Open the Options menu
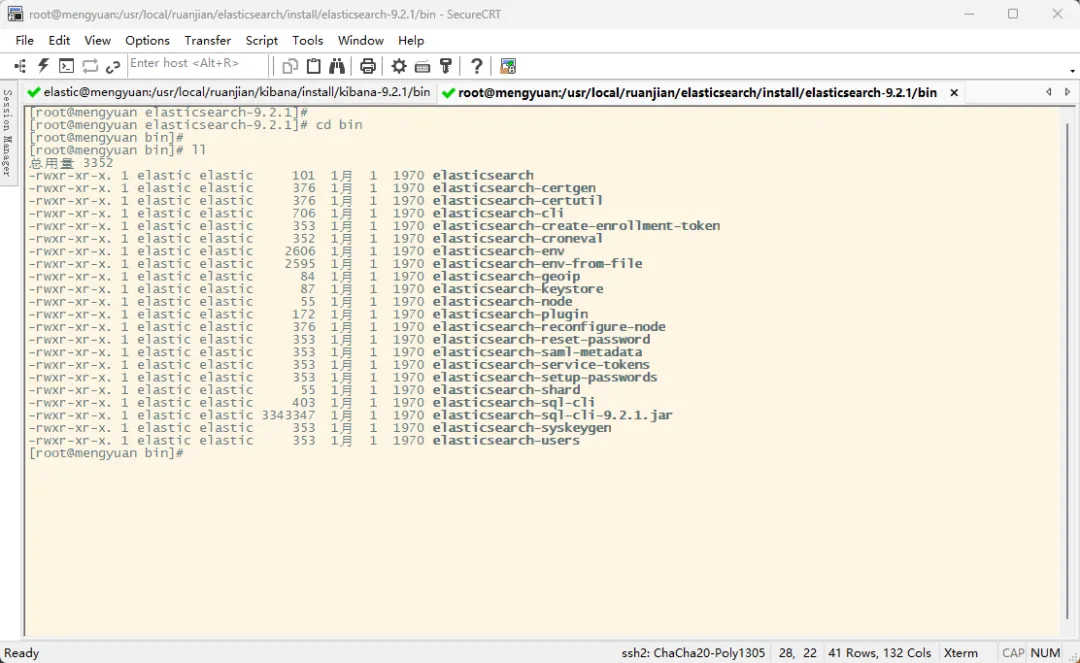This screenshot has height=663, width=1080. (x=147, y=41)
